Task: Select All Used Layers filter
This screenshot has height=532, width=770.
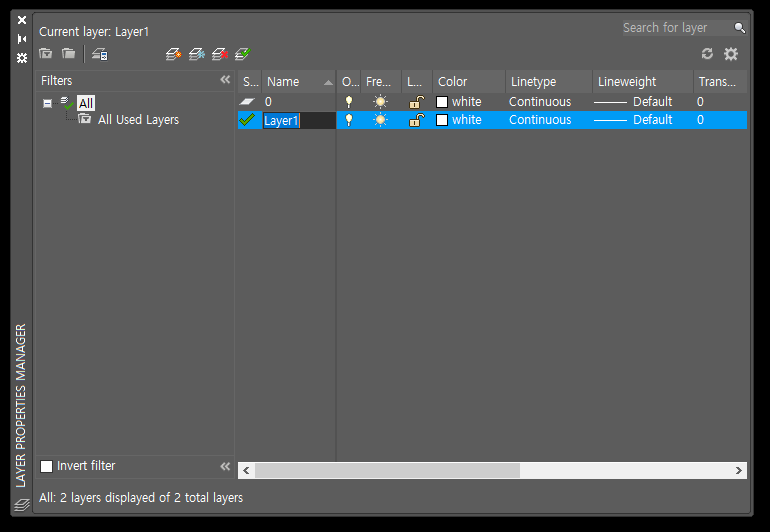Action: point(138,119)
